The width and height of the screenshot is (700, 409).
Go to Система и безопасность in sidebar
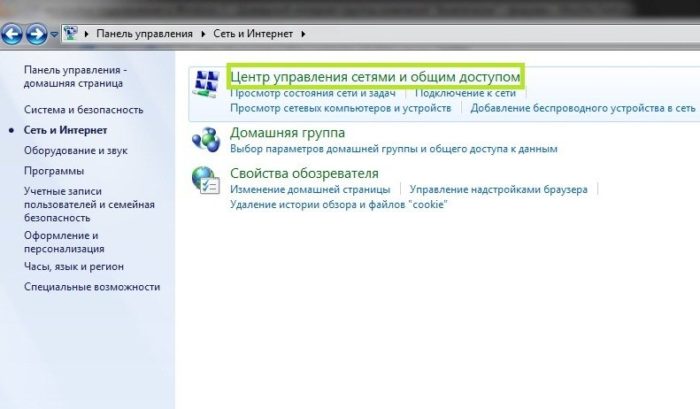pos(84,110)
